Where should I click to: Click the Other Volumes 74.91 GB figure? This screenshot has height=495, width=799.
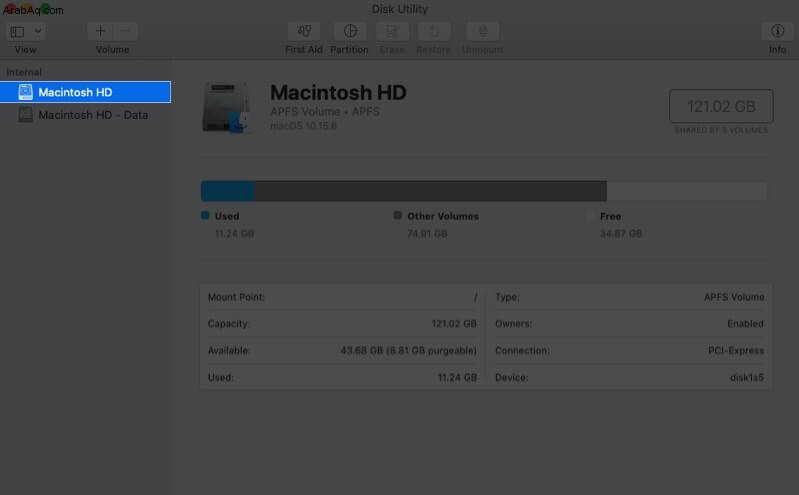[427, 234]
